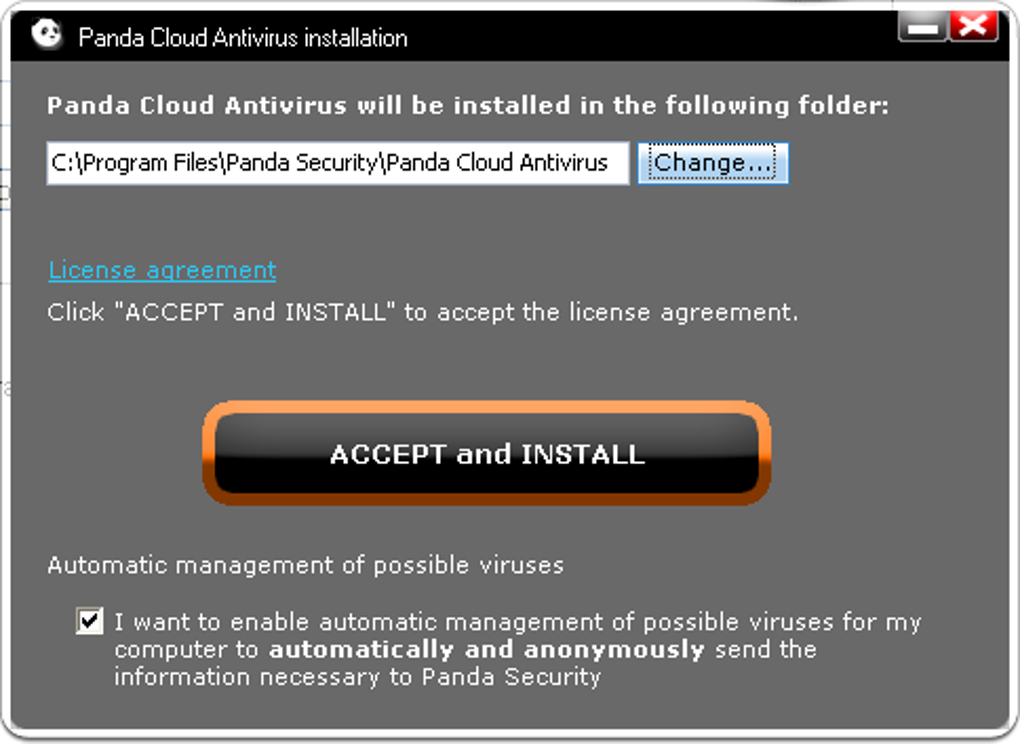Click the panda logo in the title bar
Image resolution: width=1020 pixels, height=744 pixels.
click(46, 35)
